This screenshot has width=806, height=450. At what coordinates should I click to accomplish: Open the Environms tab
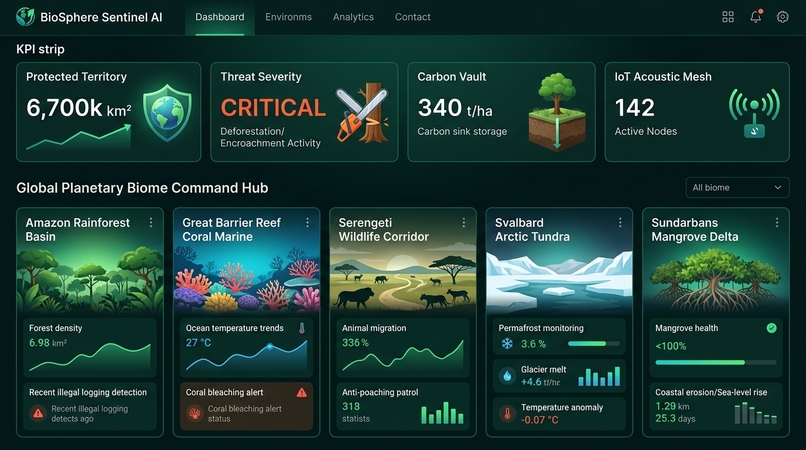coord(288,17)
